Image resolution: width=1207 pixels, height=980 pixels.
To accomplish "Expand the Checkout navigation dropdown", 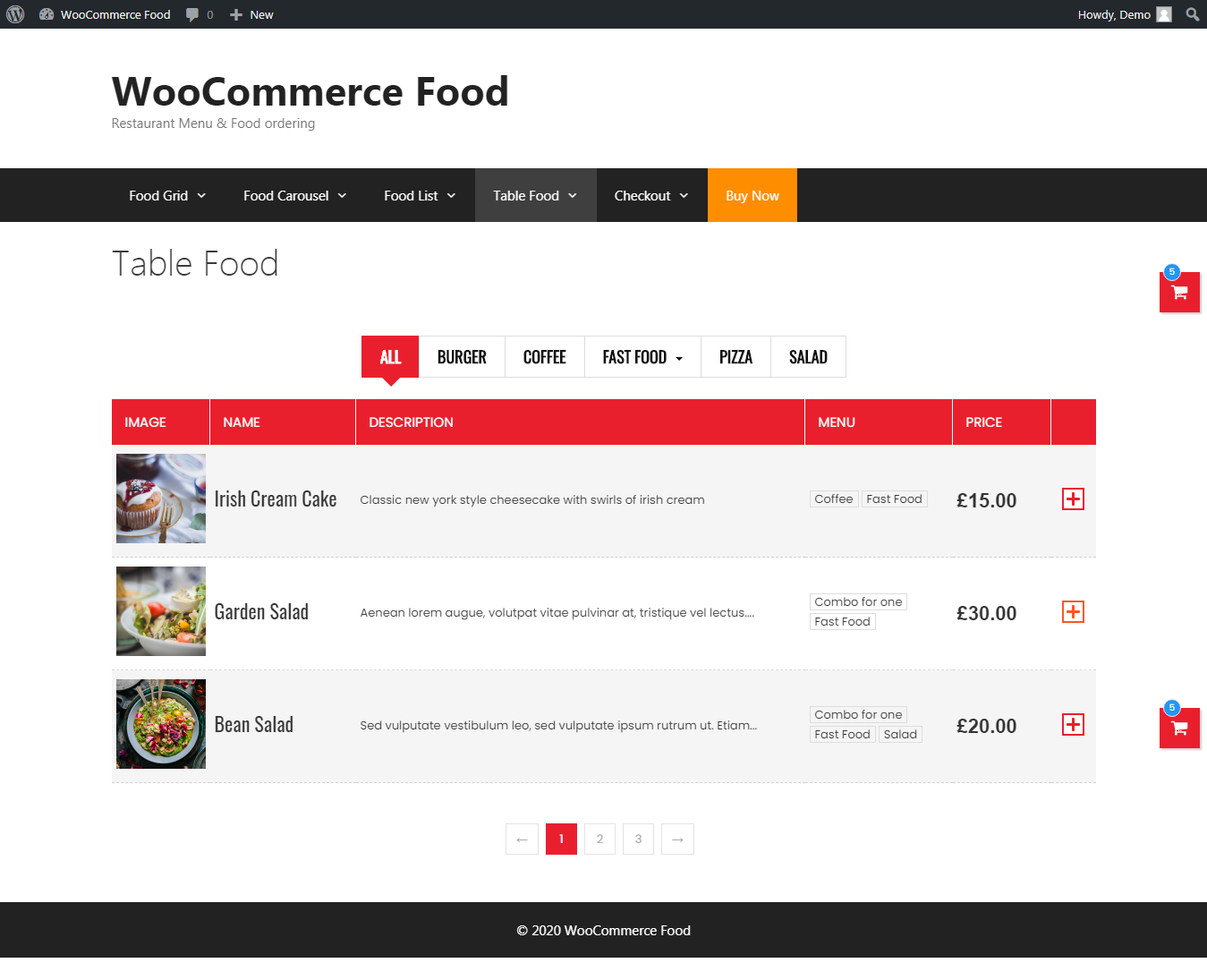I will click(650, 195).
